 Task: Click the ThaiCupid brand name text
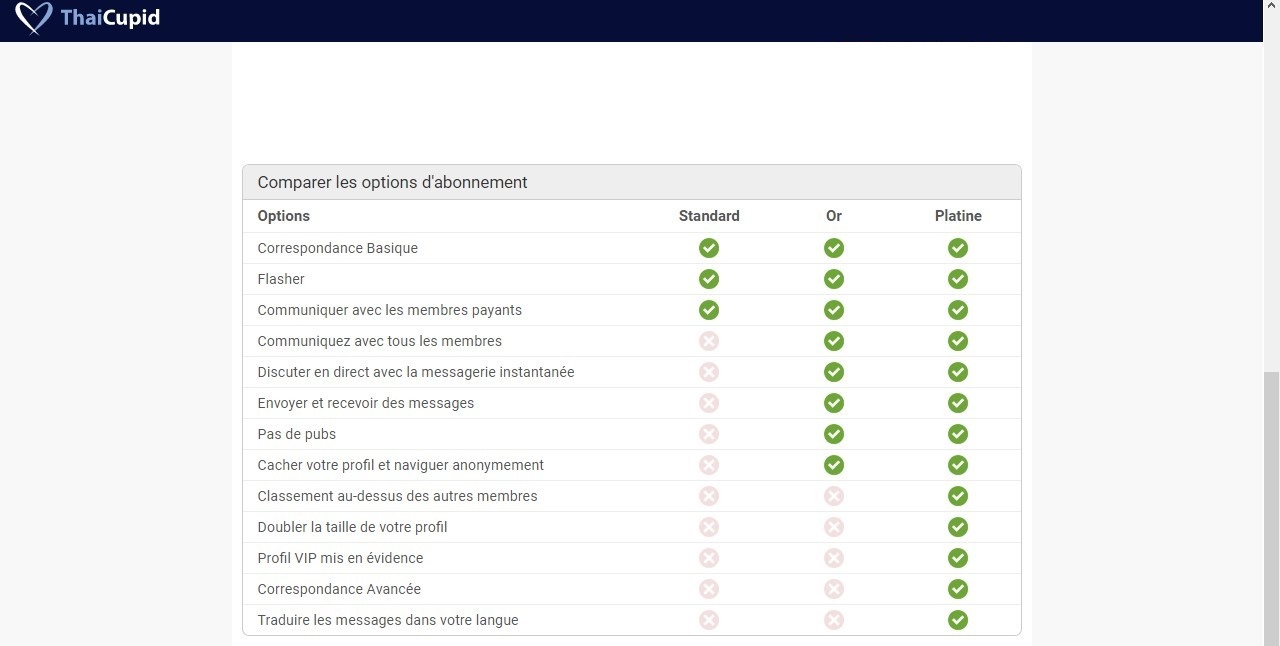(x=110, y=18)
